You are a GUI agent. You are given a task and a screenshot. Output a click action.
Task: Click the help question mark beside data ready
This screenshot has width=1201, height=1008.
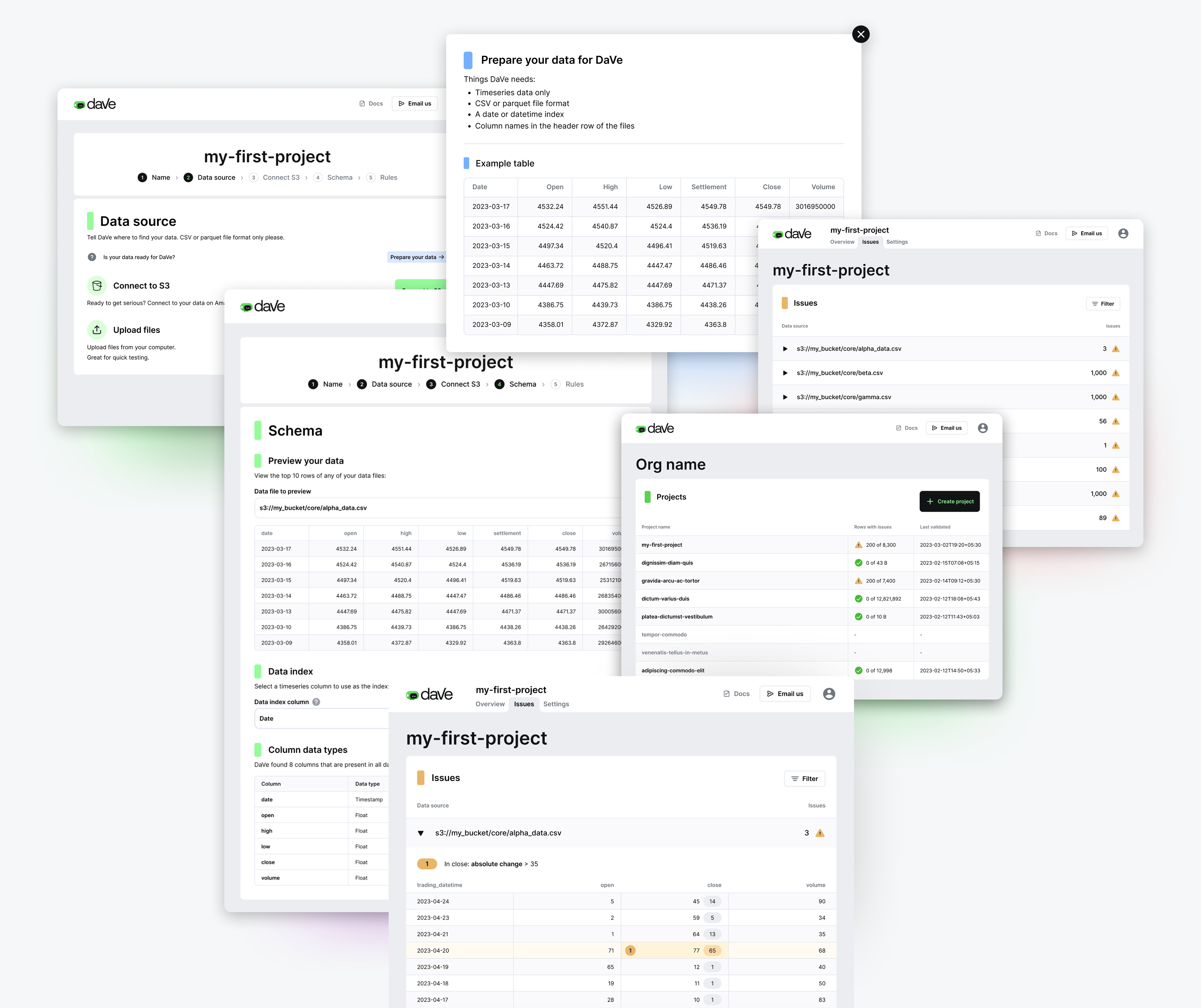[92, 257]
